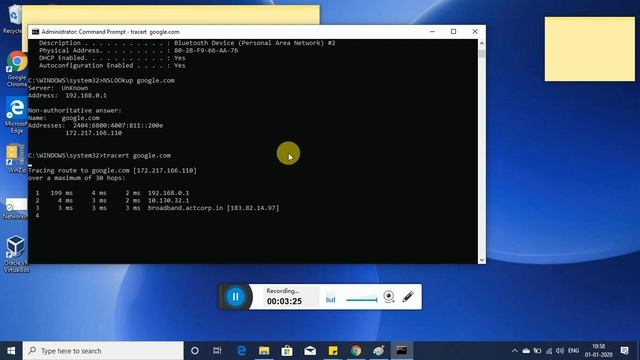Launch Microsoft Edge from the taskbar

point(241,351)
